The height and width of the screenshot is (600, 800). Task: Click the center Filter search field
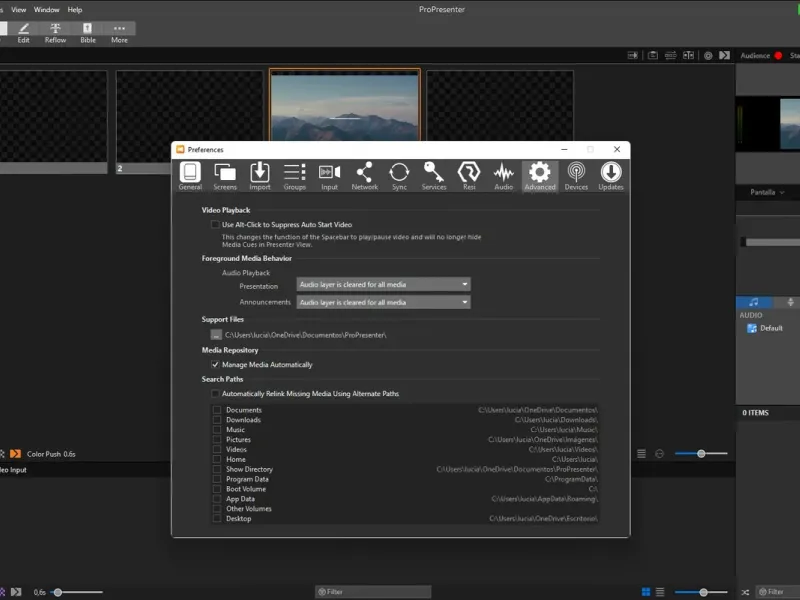(373, 592)
